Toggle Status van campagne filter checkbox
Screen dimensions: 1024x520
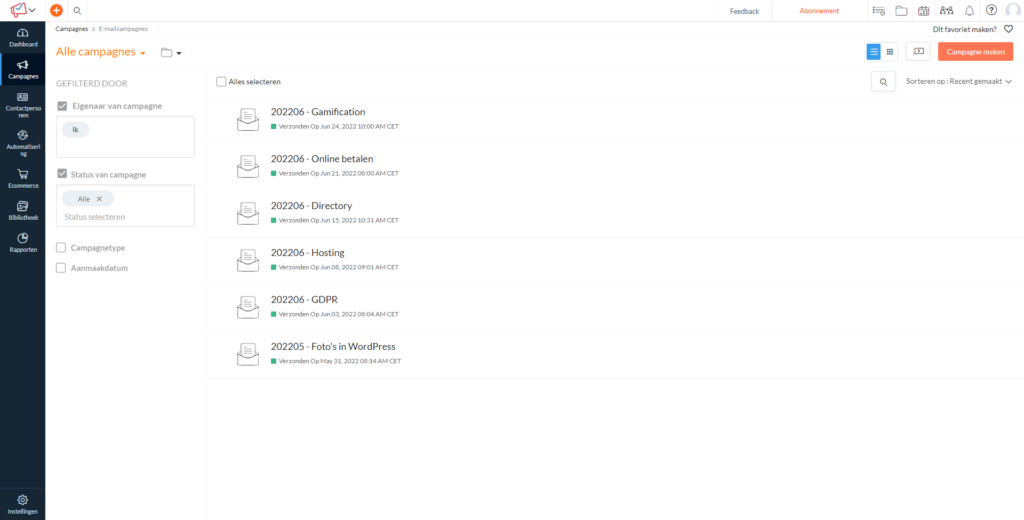click(61, 174)
